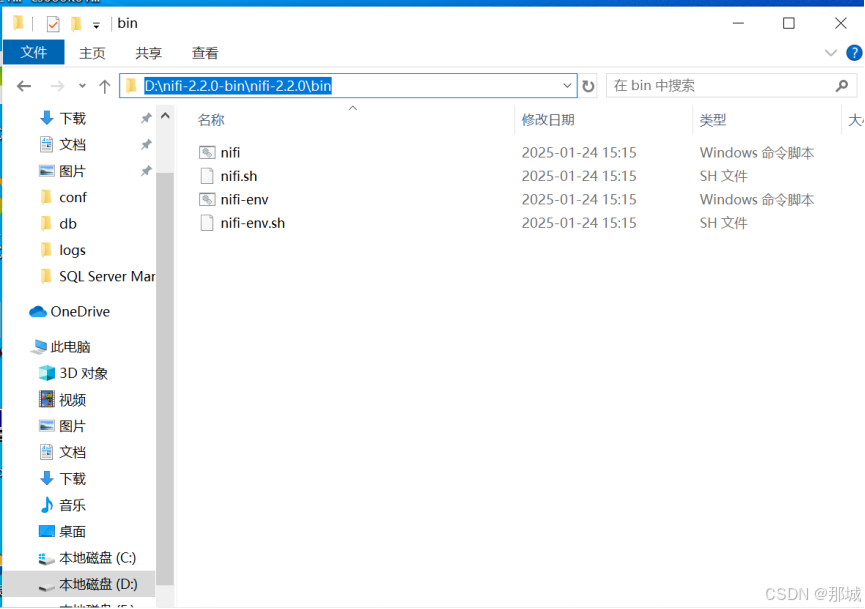Refresh the bin folder view
Viewport: 865px width, 609px height.
click(588, 86)
